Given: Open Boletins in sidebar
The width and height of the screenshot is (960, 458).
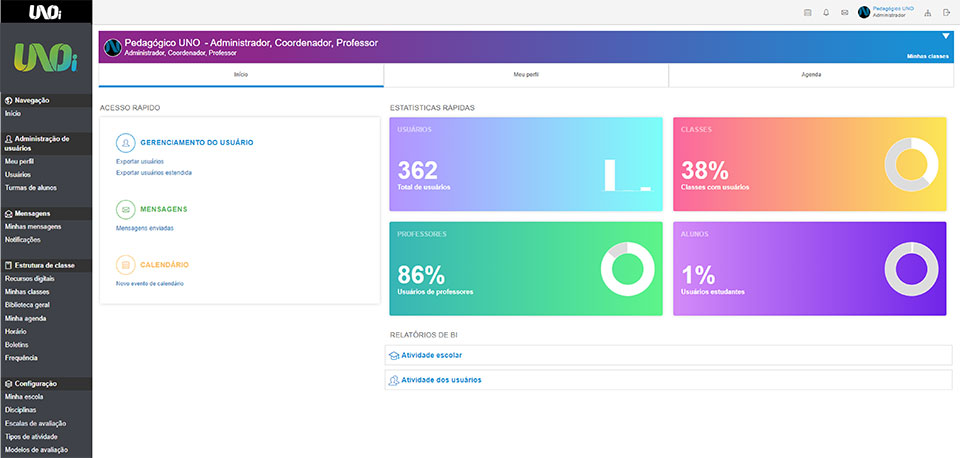Looking at the screenshot, I should [x=17, y=345].
